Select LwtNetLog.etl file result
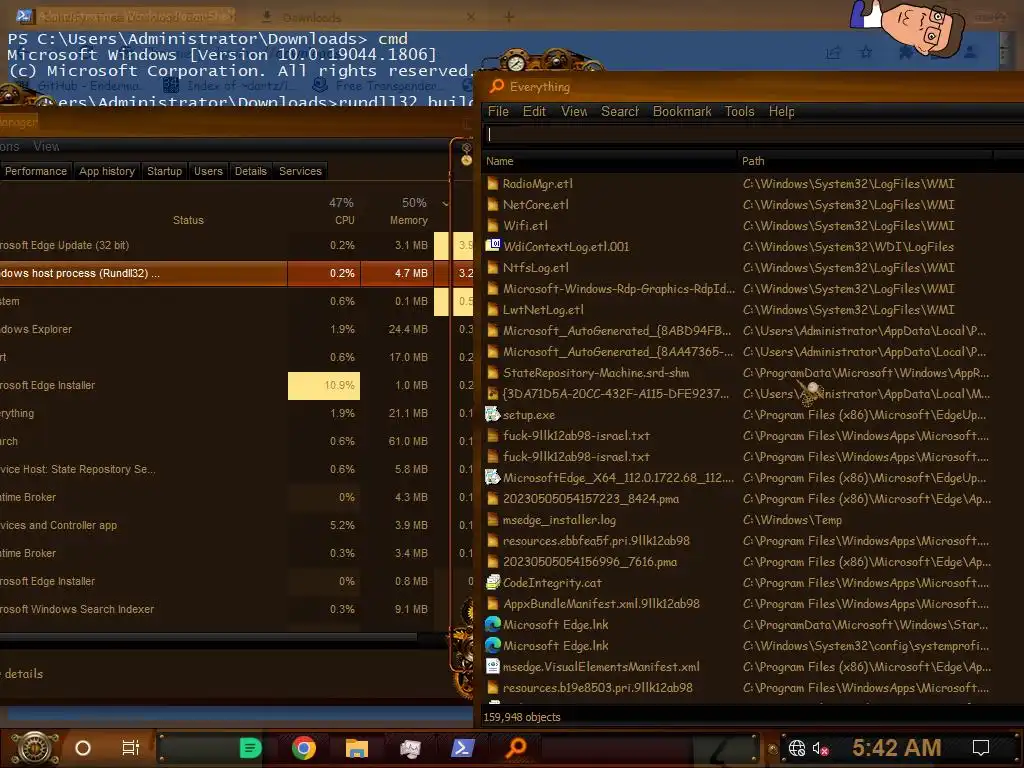This screenshot has width=1024, height=768. click(543, 310)
